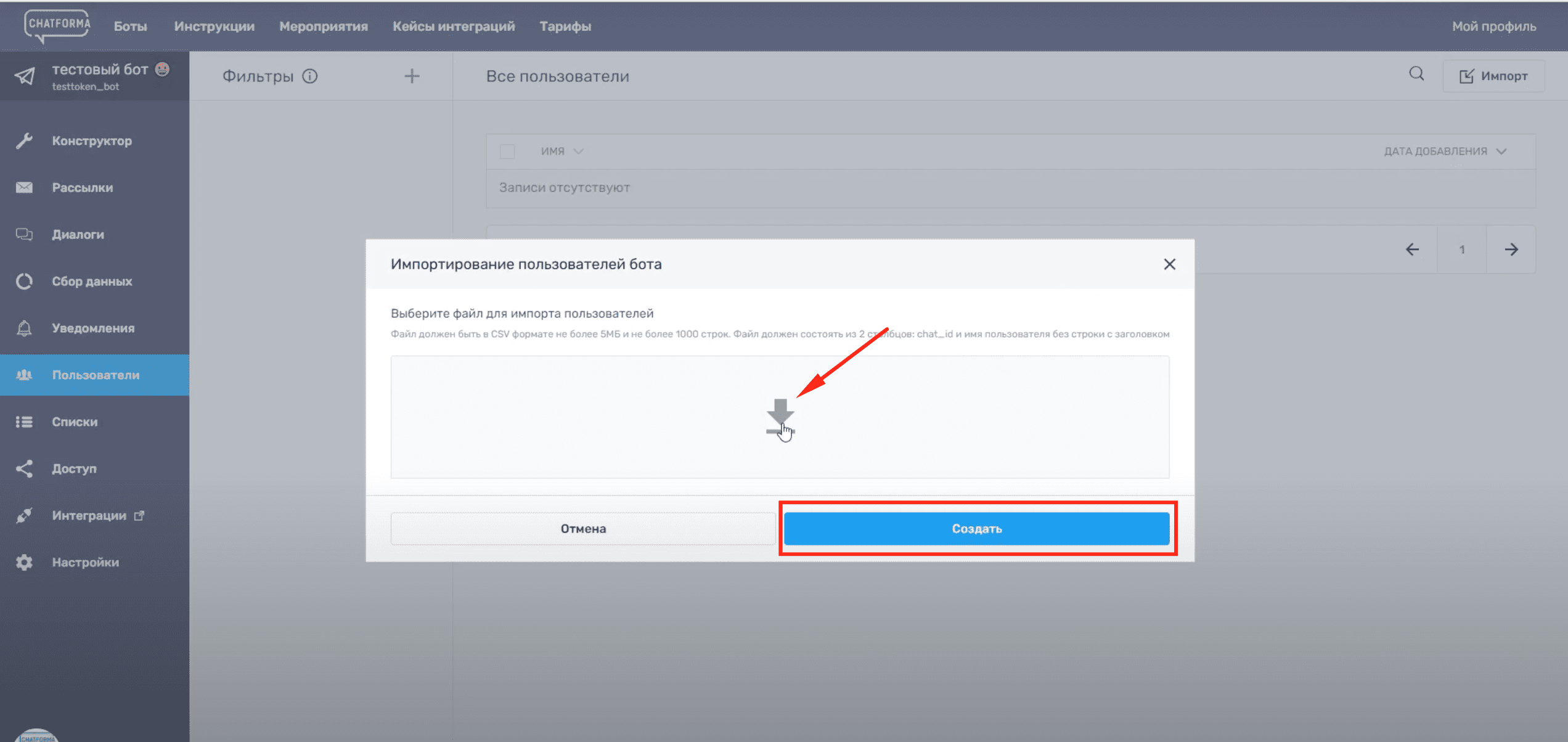The image size is (1568, 742).
Task: Go to next page arrow
Action: tap(1511, 250)
